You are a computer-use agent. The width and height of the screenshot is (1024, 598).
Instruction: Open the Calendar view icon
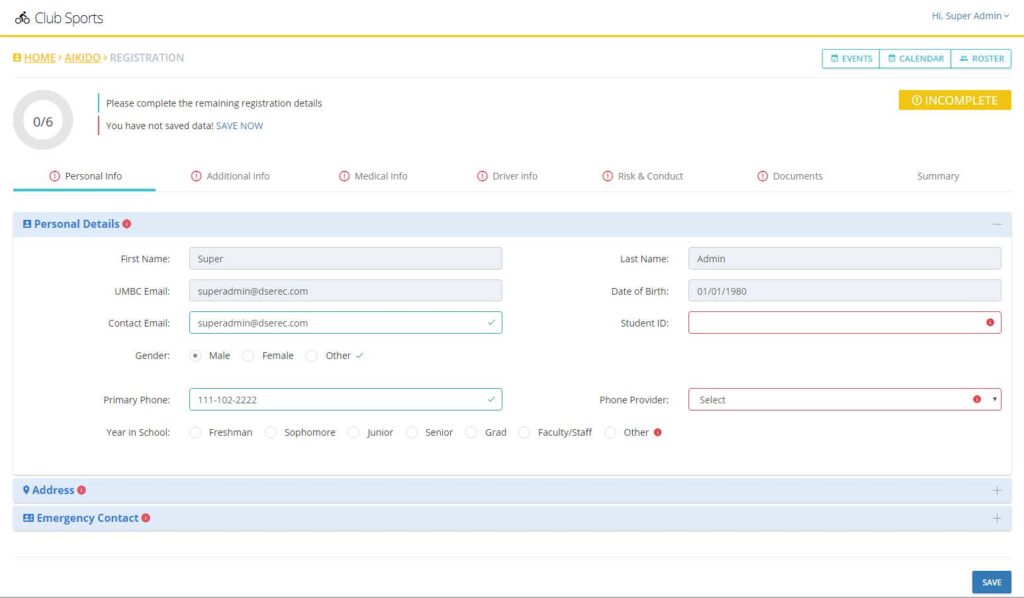[x=894, y=59]
